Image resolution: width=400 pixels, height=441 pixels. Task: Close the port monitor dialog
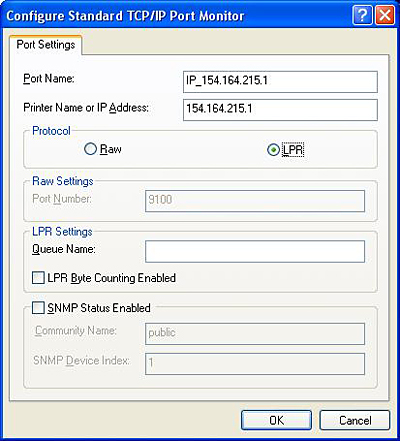(x=385, y=15)
